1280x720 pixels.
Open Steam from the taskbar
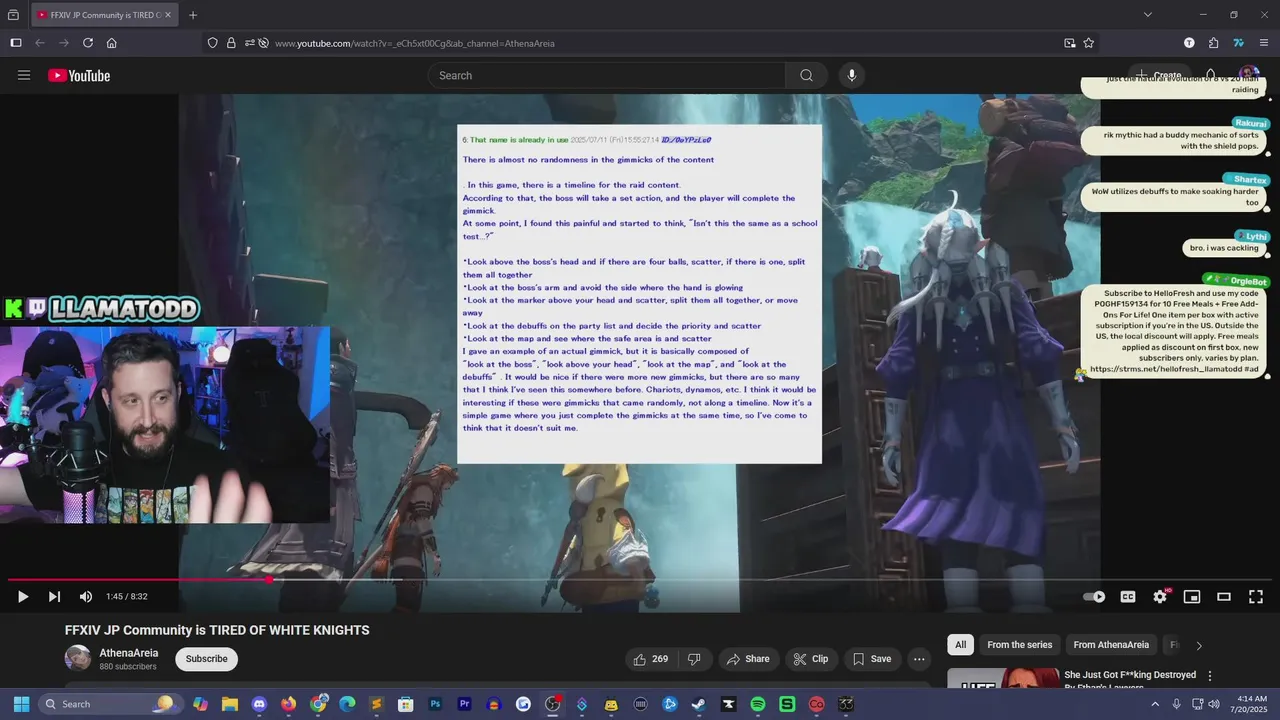pos(699,704)
